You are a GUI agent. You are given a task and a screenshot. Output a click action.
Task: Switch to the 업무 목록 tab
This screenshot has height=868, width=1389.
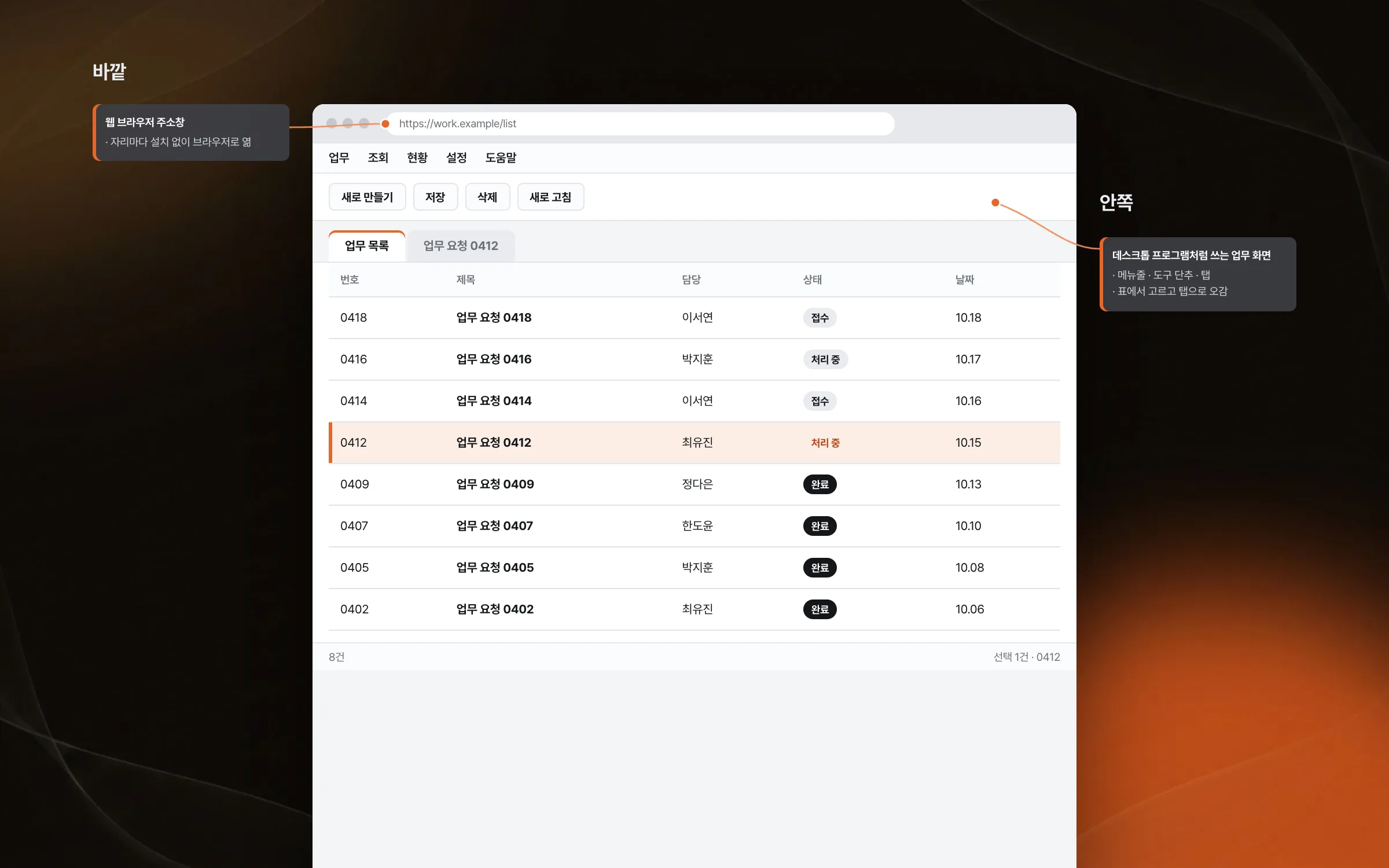click(x=367, y=246)
